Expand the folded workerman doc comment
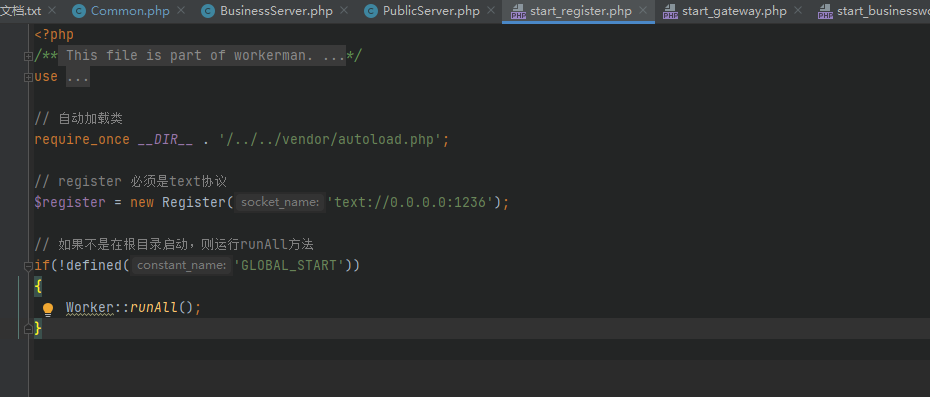The image size is (930, 397). point(28,56)
